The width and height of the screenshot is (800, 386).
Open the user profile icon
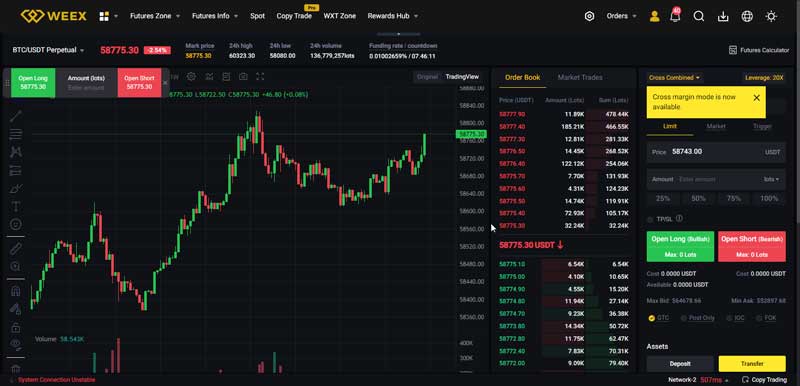655,16
